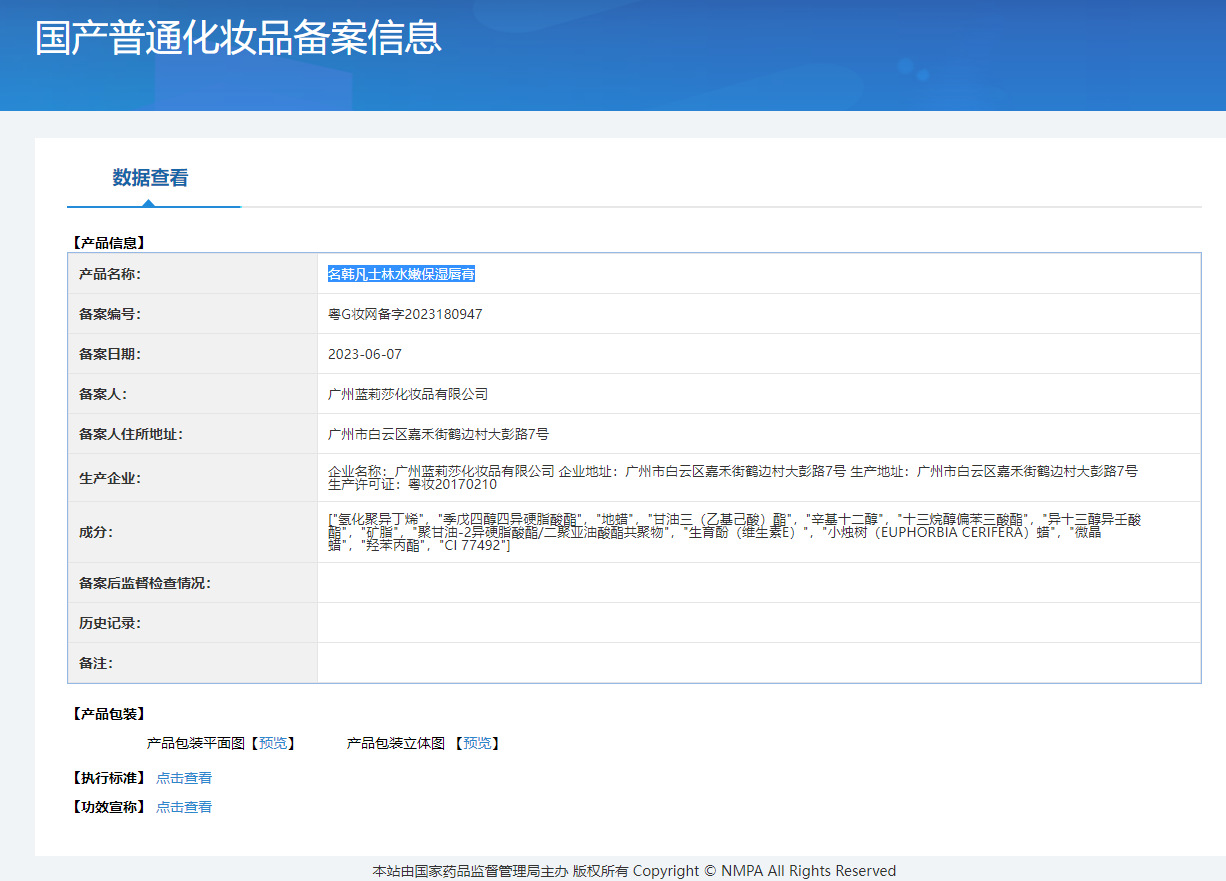Click the empty 备注 value cell
This screenshot has width=1226, height=881.
pos(758,663)
